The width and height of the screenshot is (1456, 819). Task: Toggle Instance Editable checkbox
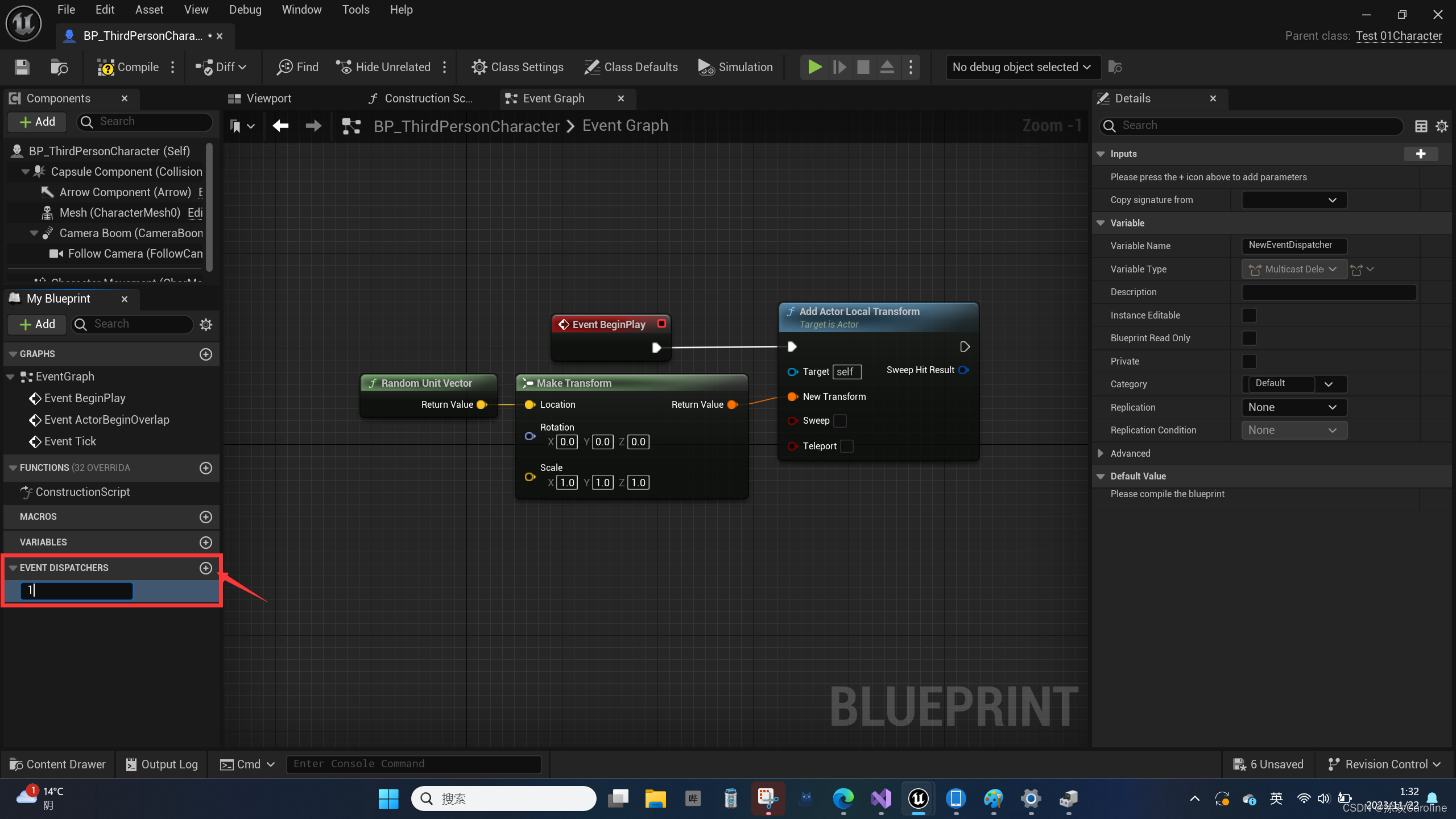(1249, 315)
